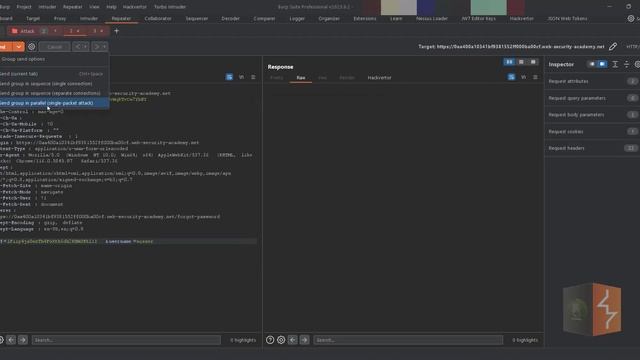The width and height of the screenshot is (640, 360).
Task: Click the Cancel button
Action: tap(54, 47)
